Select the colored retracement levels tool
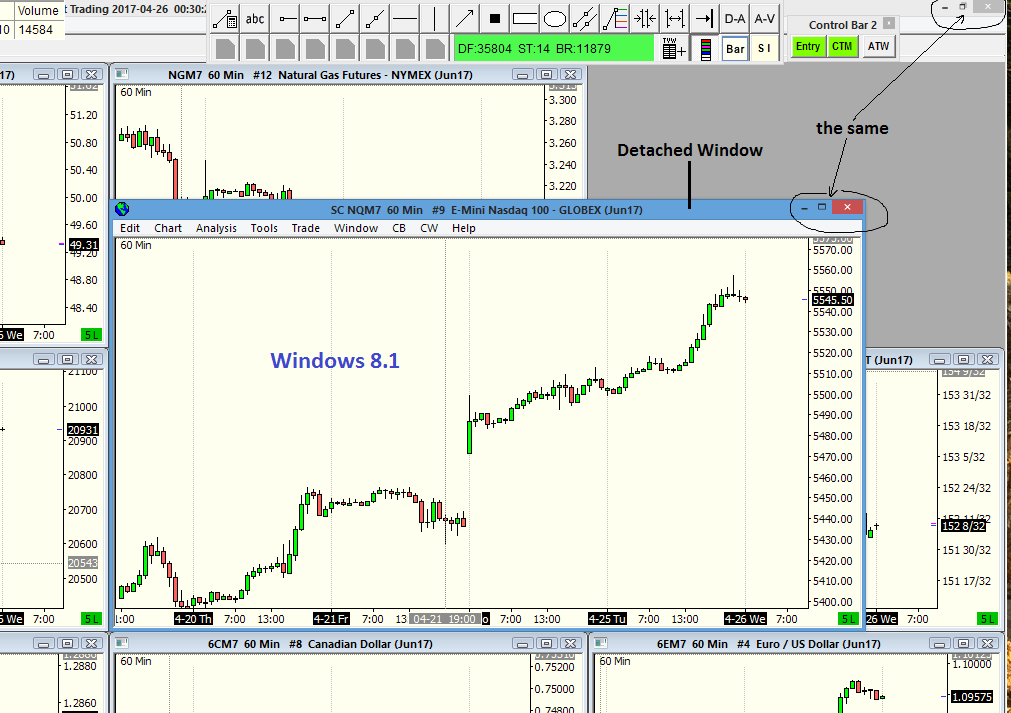The width and height of the screenshot is (1011, 713). pos(614,19)
